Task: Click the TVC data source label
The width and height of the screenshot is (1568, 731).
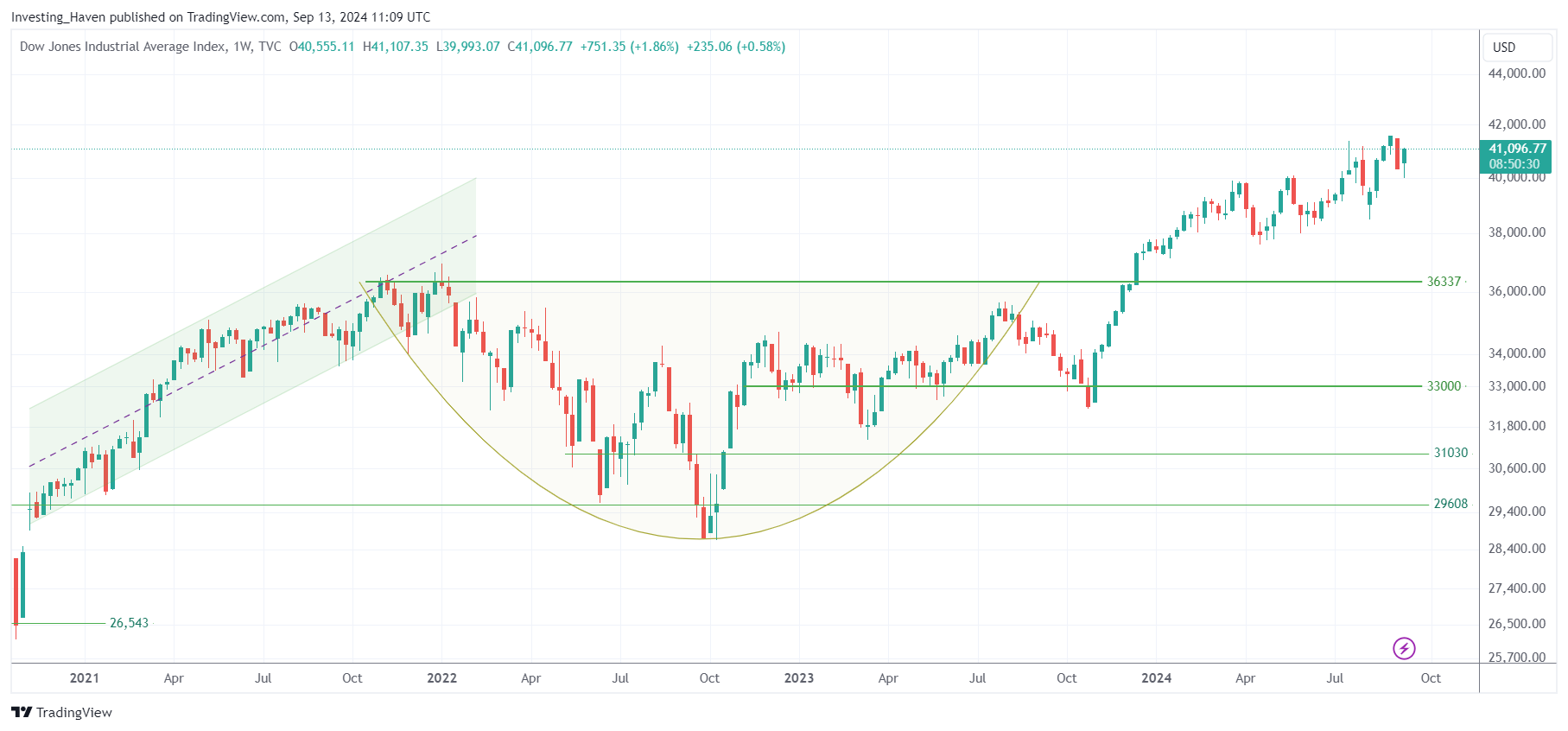Action: pyautogui.click(x=270, y=47)
